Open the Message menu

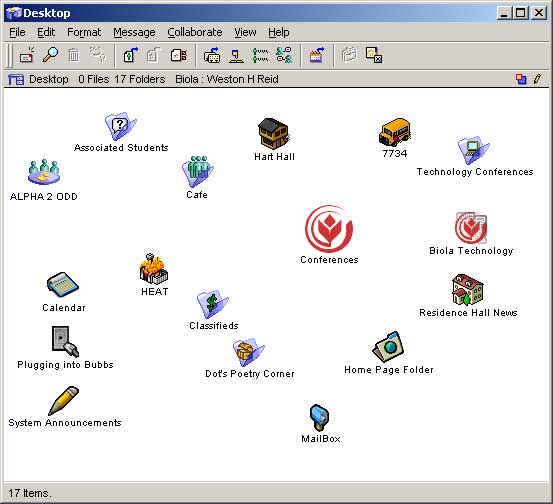pyautogui.click(x=134, y=32)
